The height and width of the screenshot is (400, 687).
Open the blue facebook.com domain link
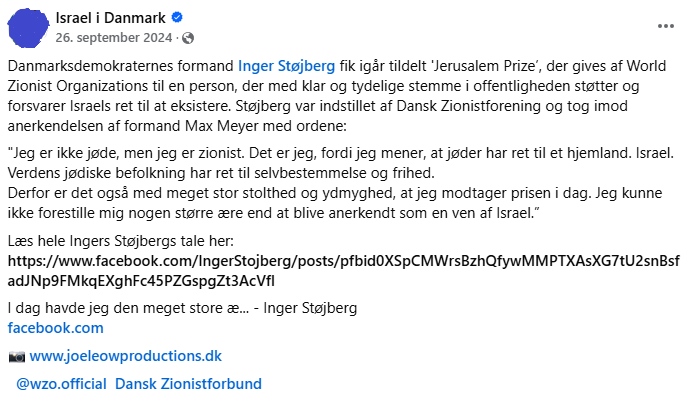[x=55, y=327]
